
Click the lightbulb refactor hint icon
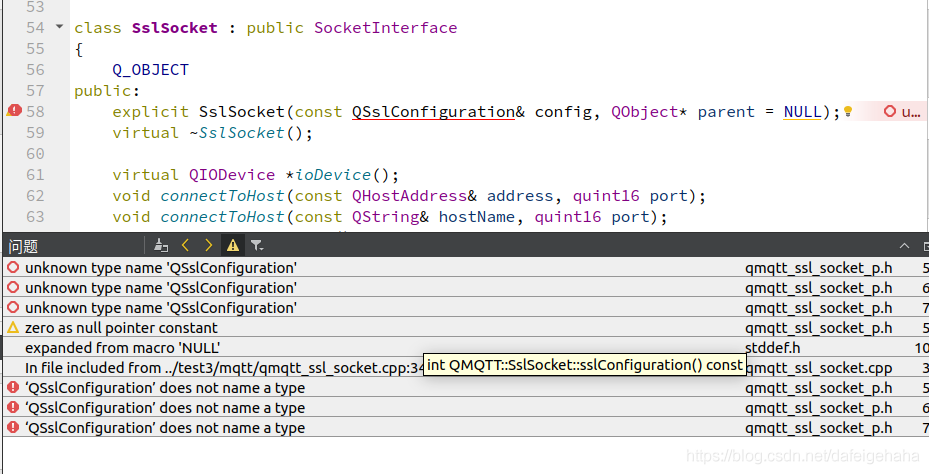coord(848,112)
